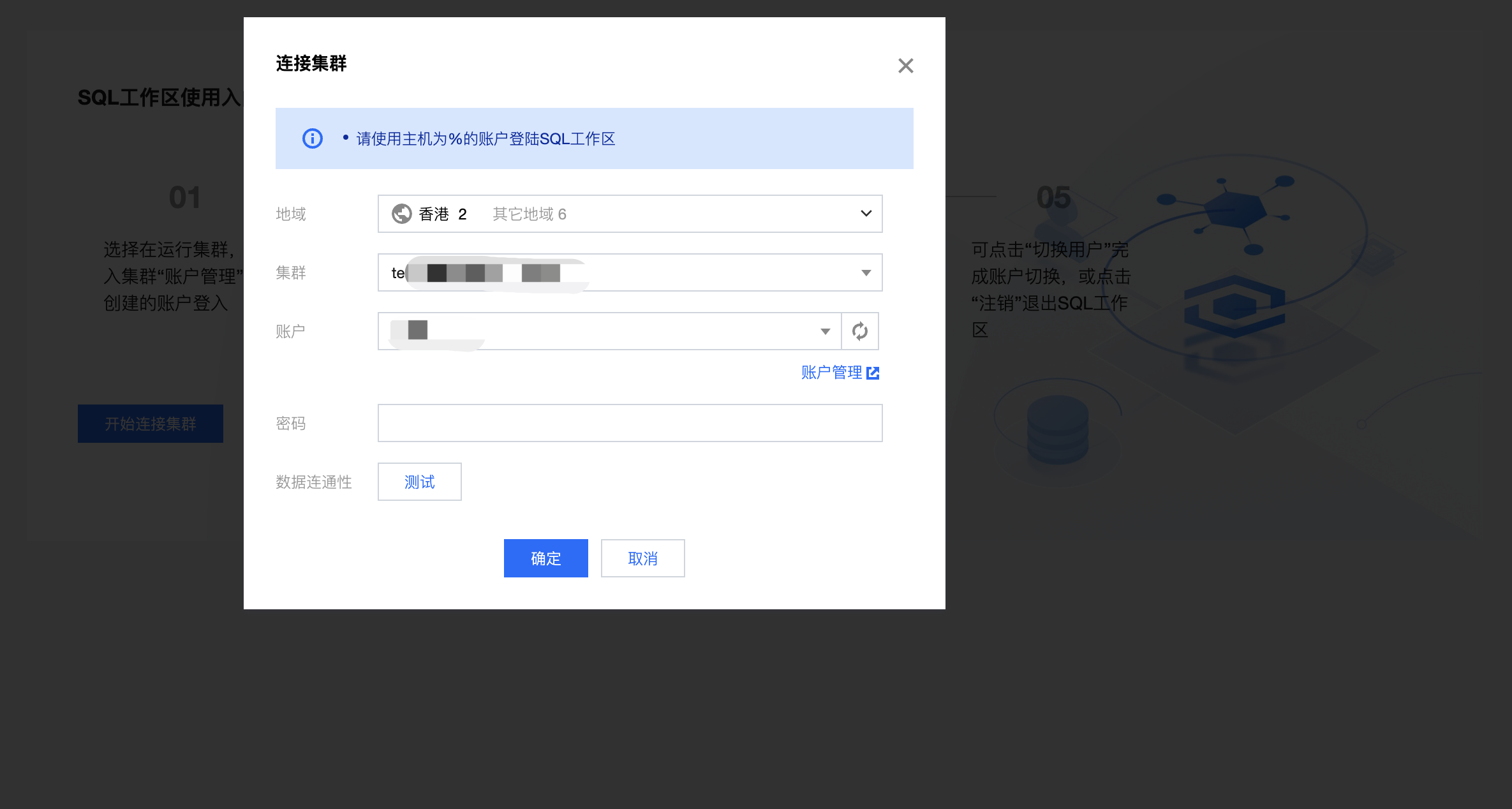1512x809 pixels.
Task: Click external link icon beside 账户管理
Action: pyautogui.click(x=873, y=373)
